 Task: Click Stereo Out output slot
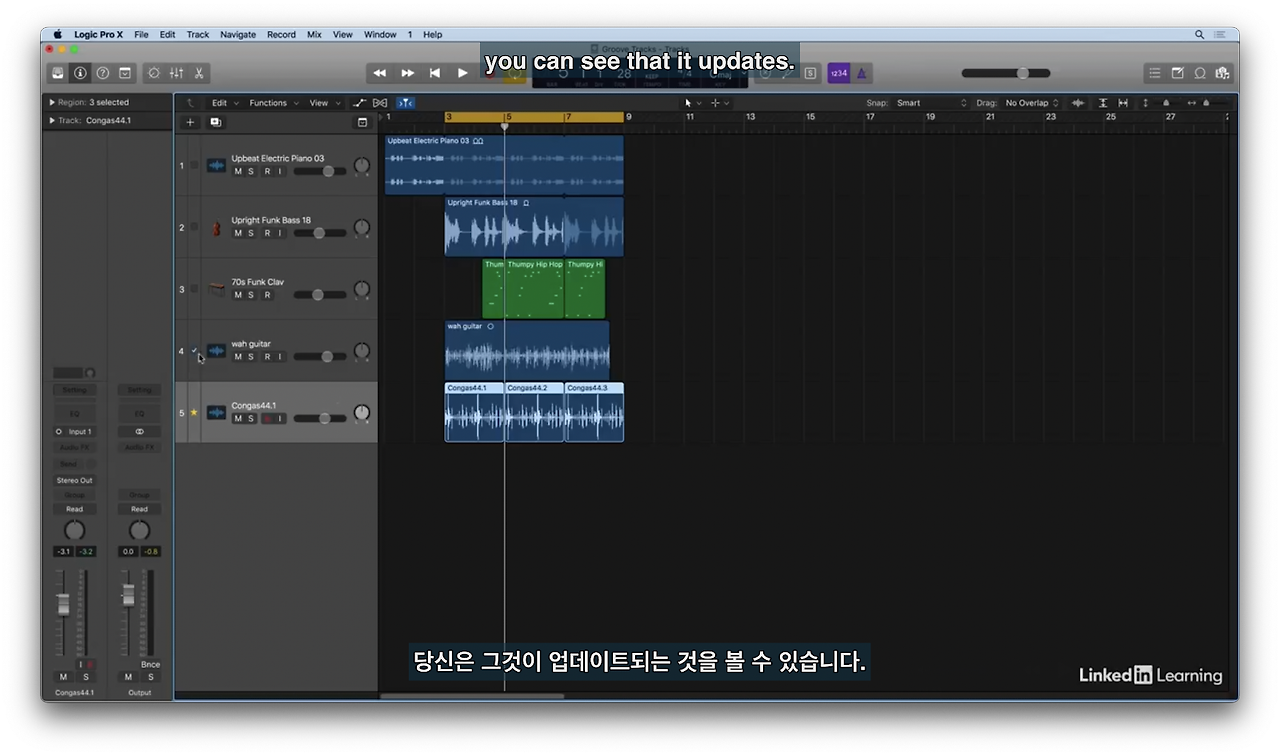click(x=74, y=480)
